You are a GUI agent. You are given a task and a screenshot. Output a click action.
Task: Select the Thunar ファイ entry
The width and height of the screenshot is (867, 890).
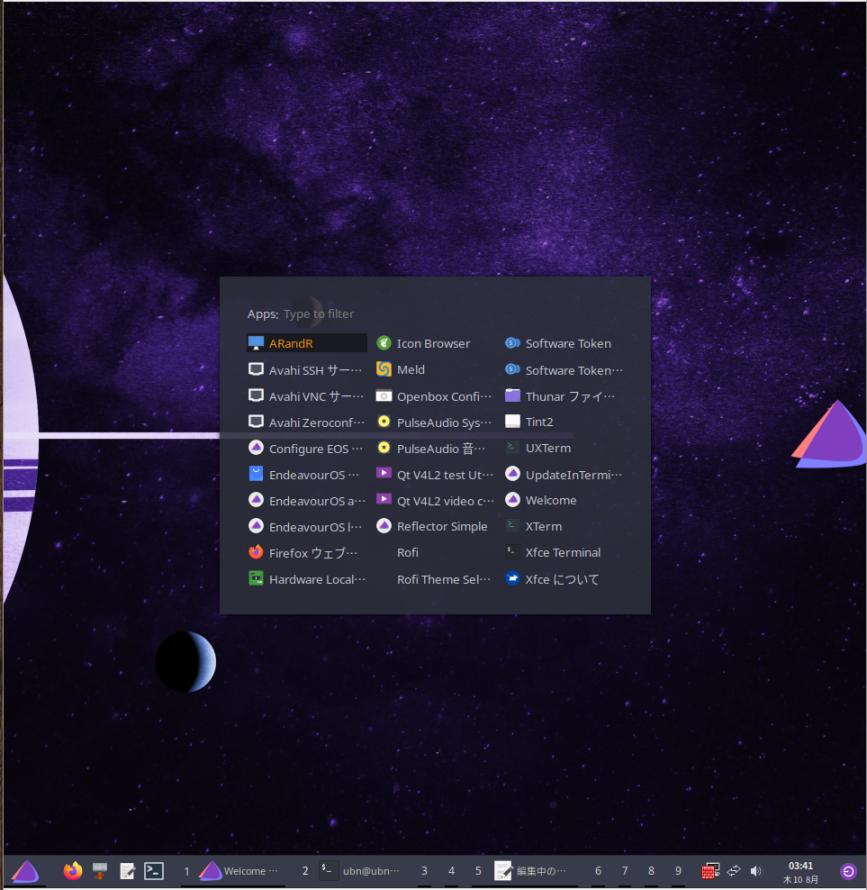pyautogui.click(x=564, y=396)
